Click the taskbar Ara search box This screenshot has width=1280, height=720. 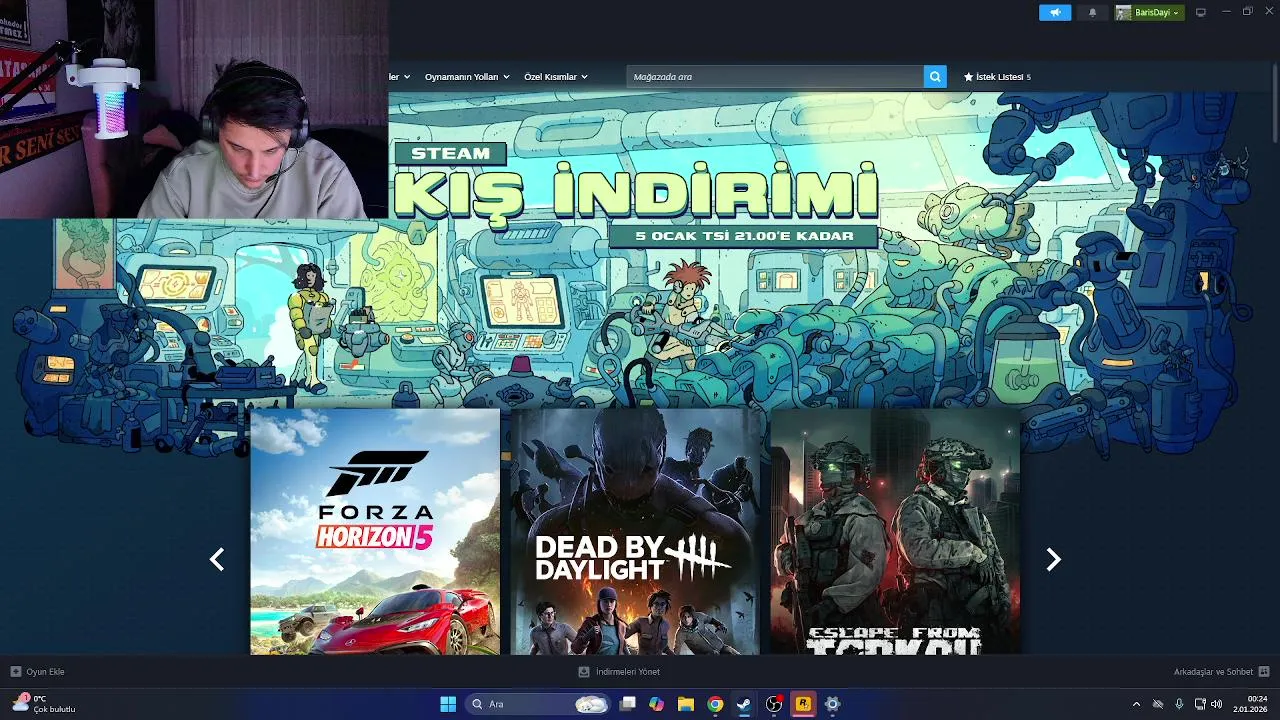click(x=538, y=704)
